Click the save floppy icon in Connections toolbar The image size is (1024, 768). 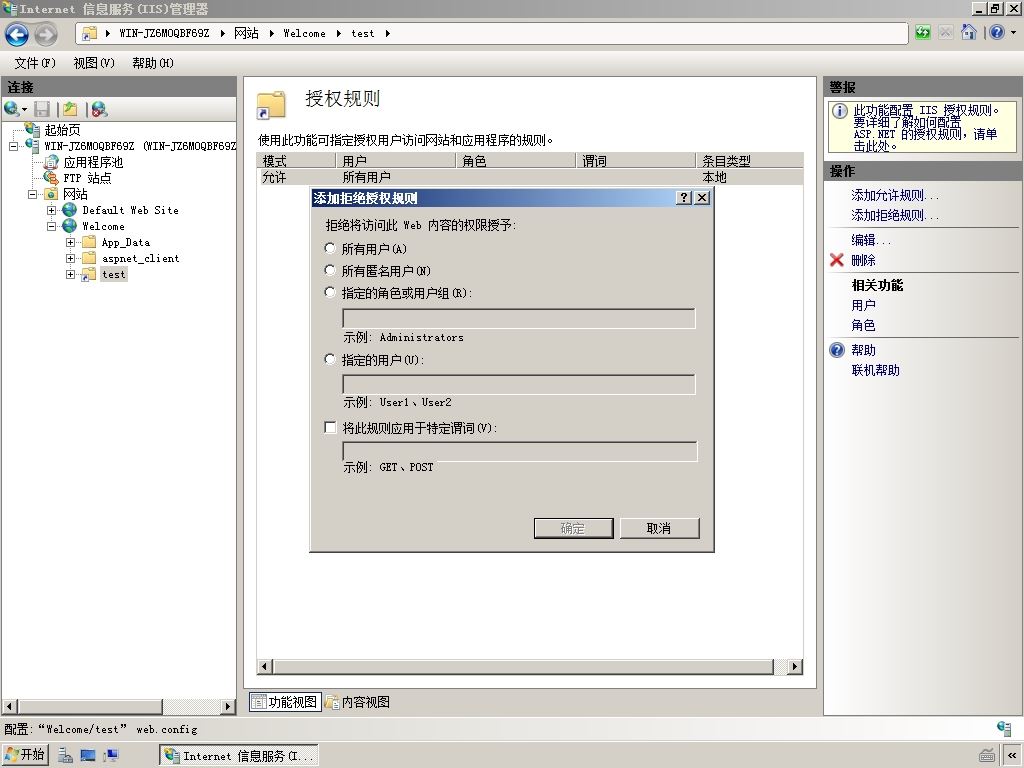click(x=42, y=109)
